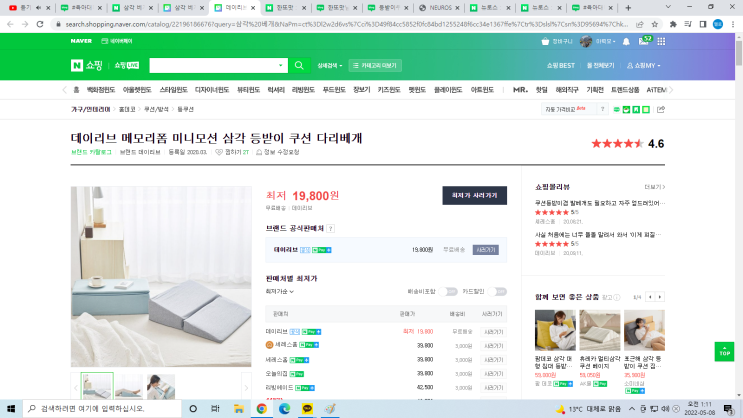Screen dimensions: 743x418
Task: Open KakaoTalk from the taskbar
Action: point(307,409)
